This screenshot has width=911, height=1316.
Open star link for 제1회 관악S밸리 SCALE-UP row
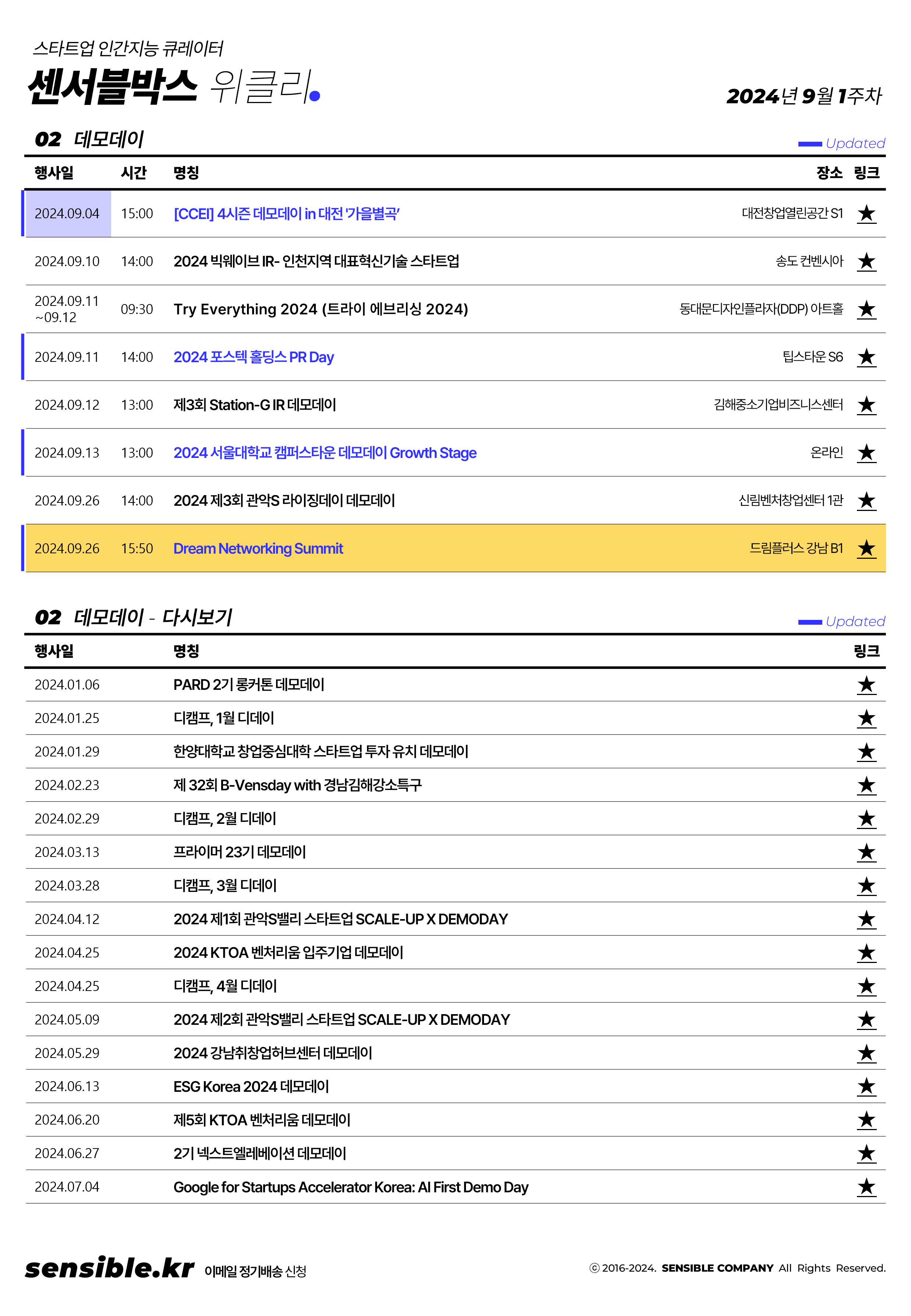866,920
